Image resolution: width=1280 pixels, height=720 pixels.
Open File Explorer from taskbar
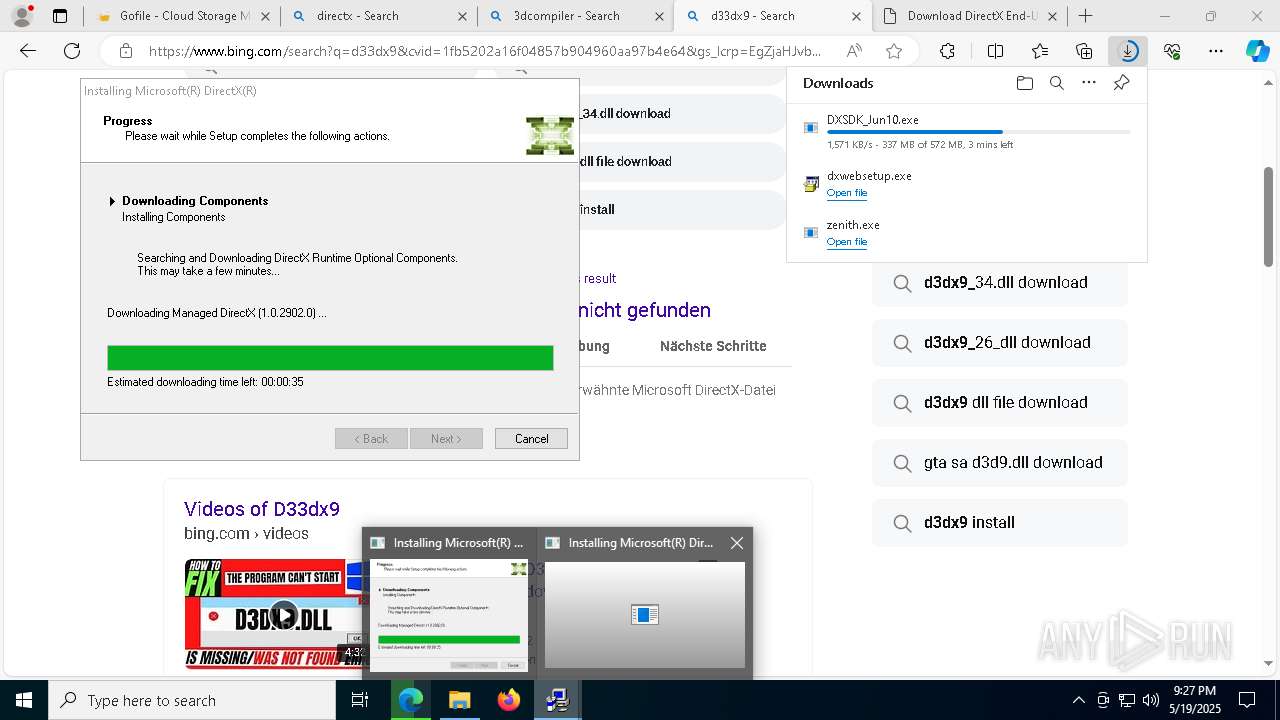tap(459, 700)
